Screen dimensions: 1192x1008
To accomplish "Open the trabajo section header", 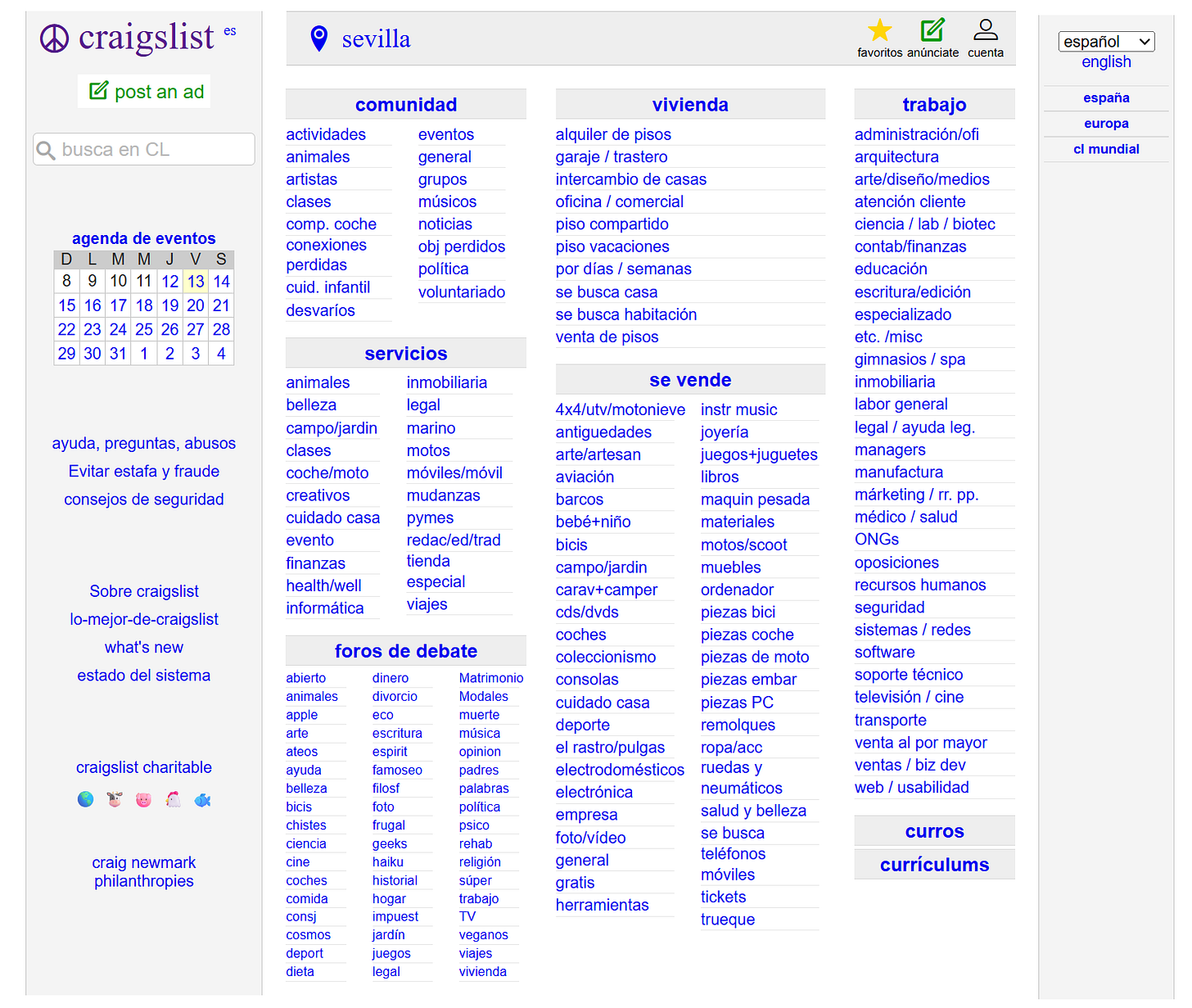I will 934,104.
